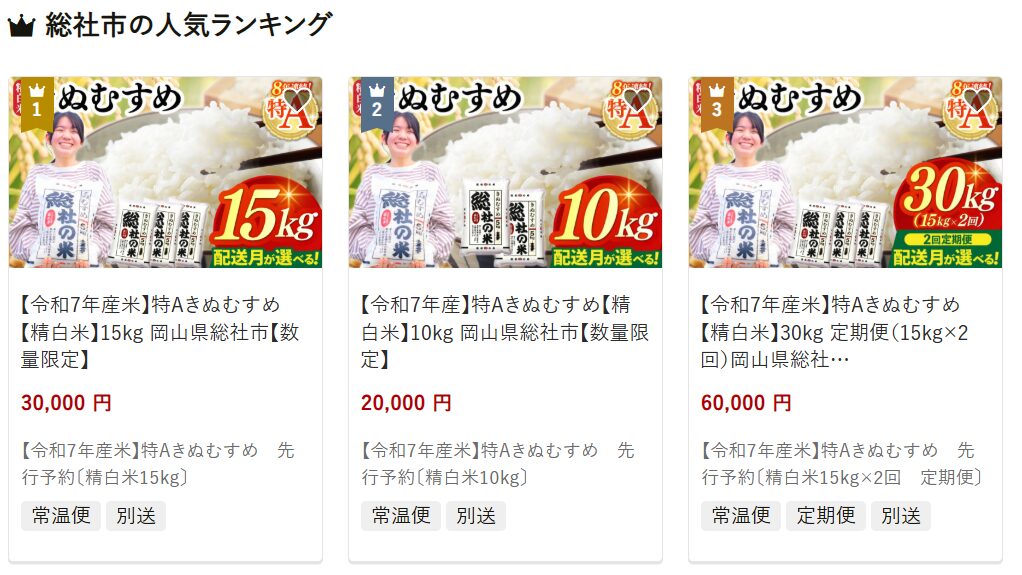Open the 10kg rice product image
1022x575 pixels.
(505, 172)
